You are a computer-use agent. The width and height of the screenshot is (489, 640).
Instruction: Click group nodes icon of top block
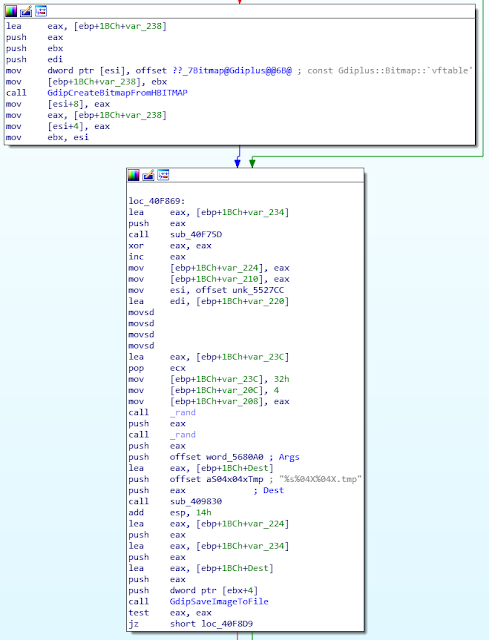41,11
